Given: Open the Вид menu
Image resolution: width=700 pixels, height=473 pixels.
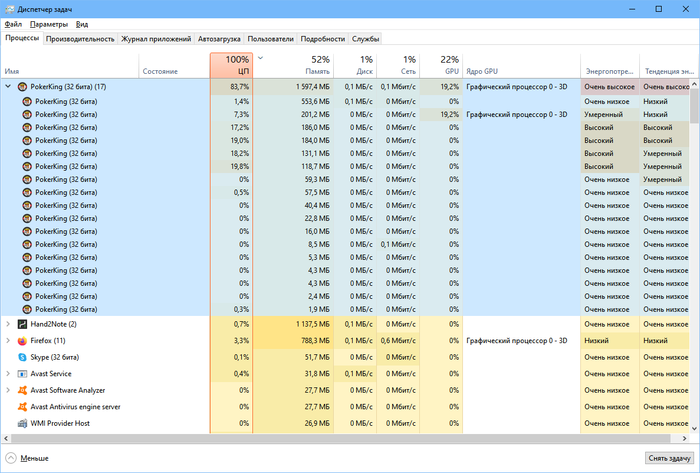Looking at the screenshot, I should 82,24.
